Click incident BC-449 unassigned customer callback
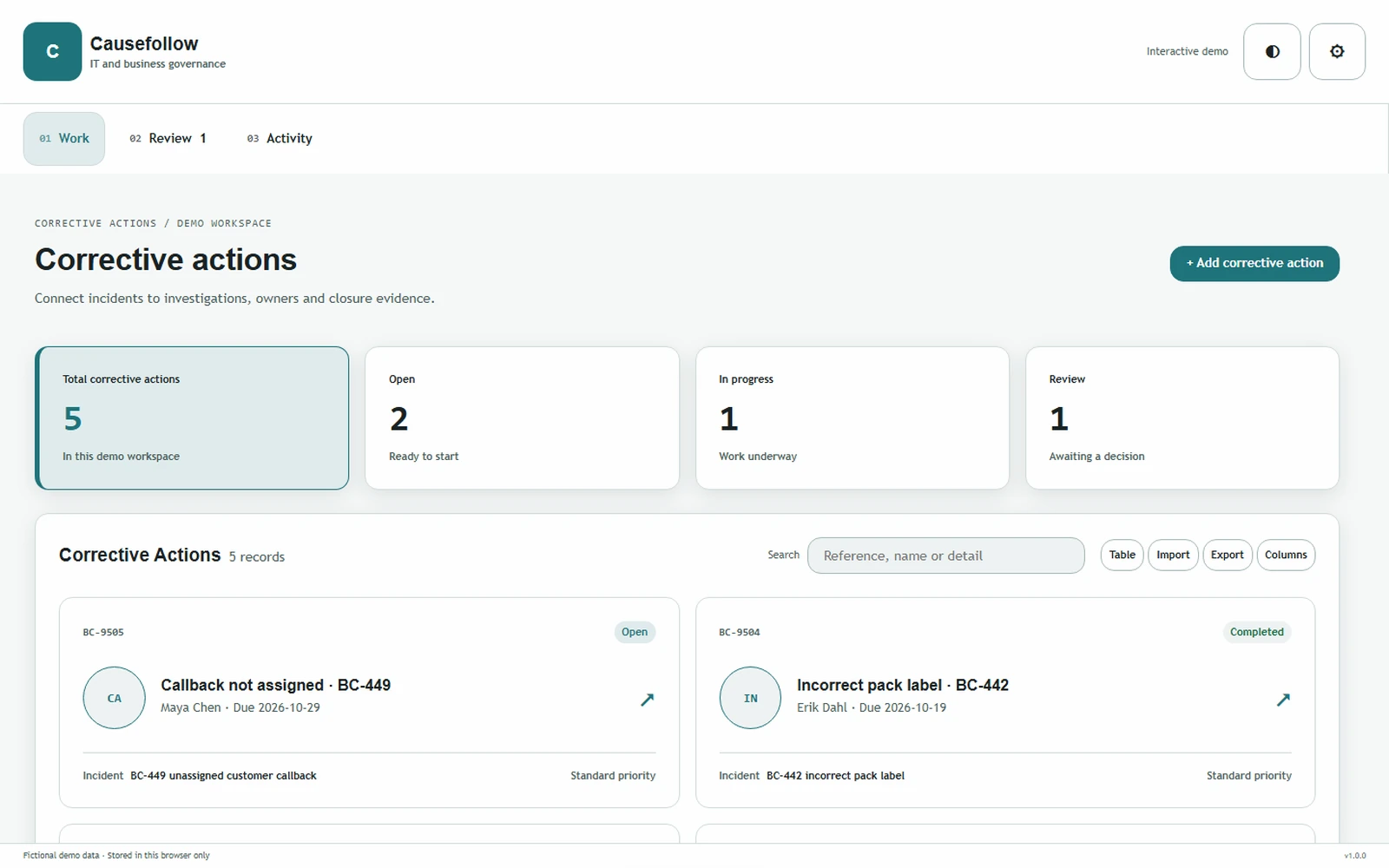The width and height of the screenshot is (1389, 868). point(223,776)
